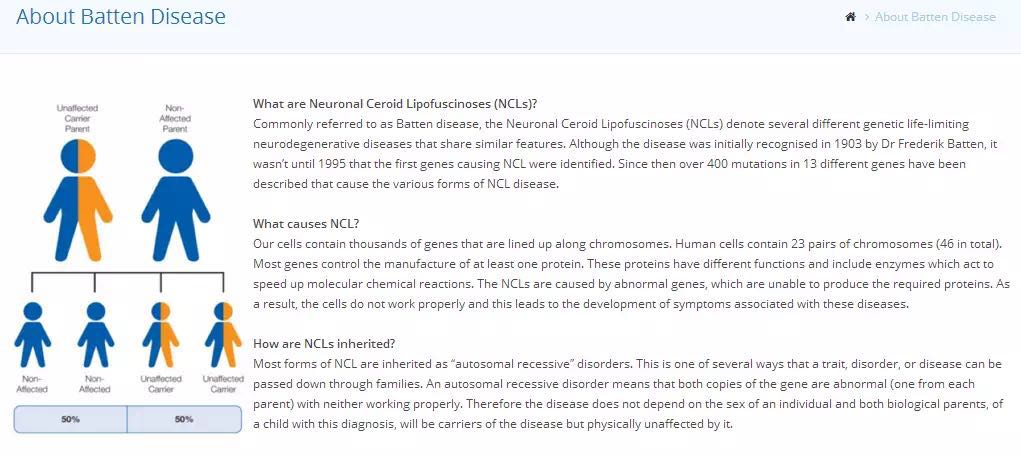The height and width of the screenshot is (455, 1021).
Task: Click the left 50% bar segment
Action: [x=70, y=419]
